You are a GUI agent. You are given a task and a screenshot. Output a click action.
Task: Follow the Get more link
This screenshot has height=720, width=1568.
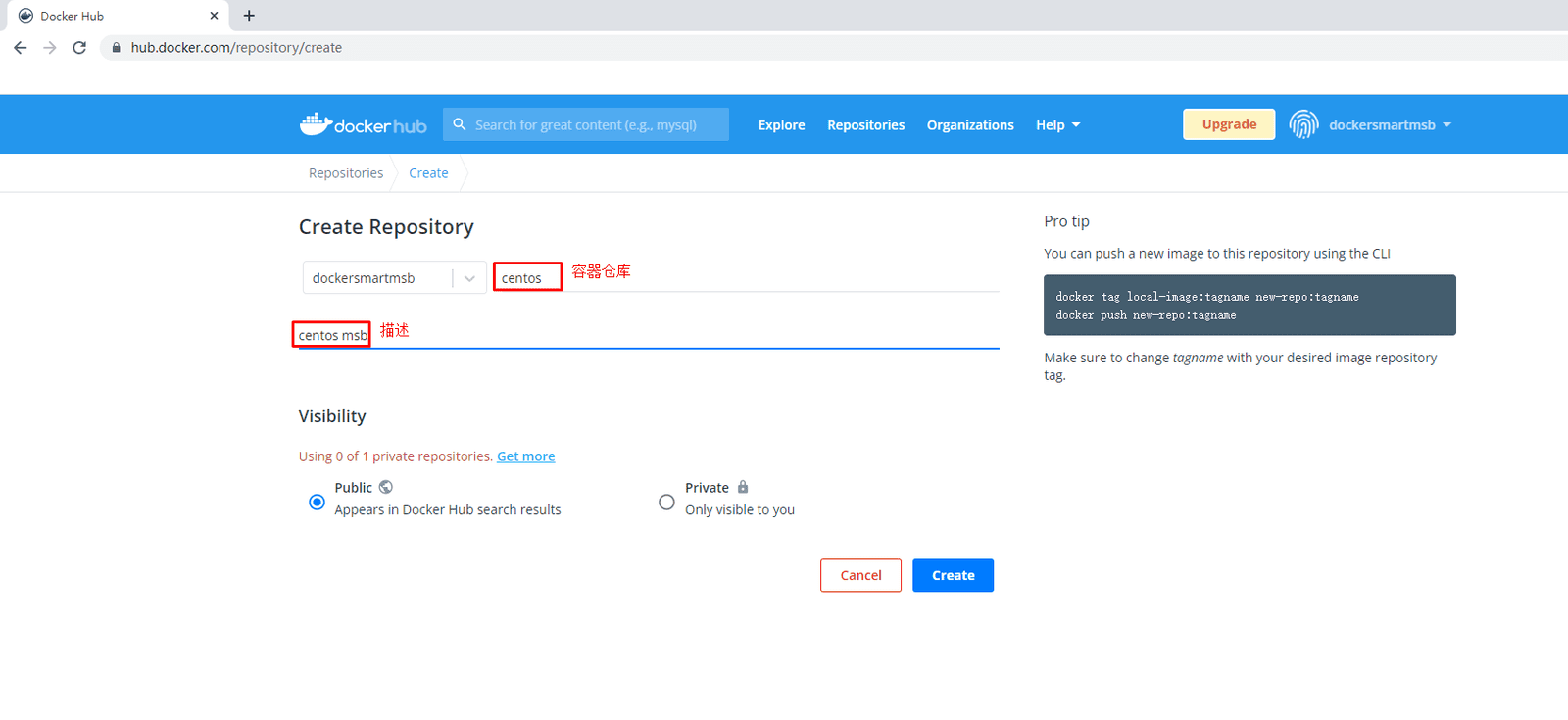pos(525,456)
